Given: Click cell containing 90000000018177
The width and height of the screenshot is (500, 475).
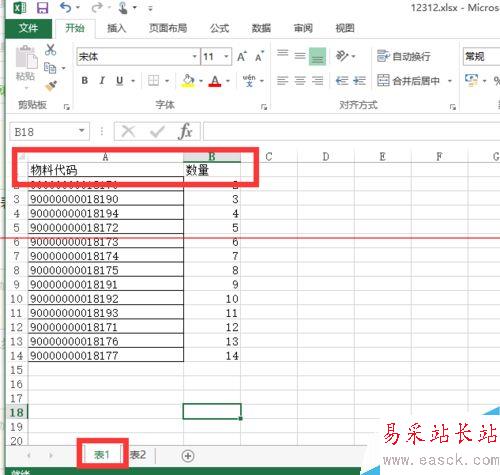Looking at the screenshot, I should 106,356.
